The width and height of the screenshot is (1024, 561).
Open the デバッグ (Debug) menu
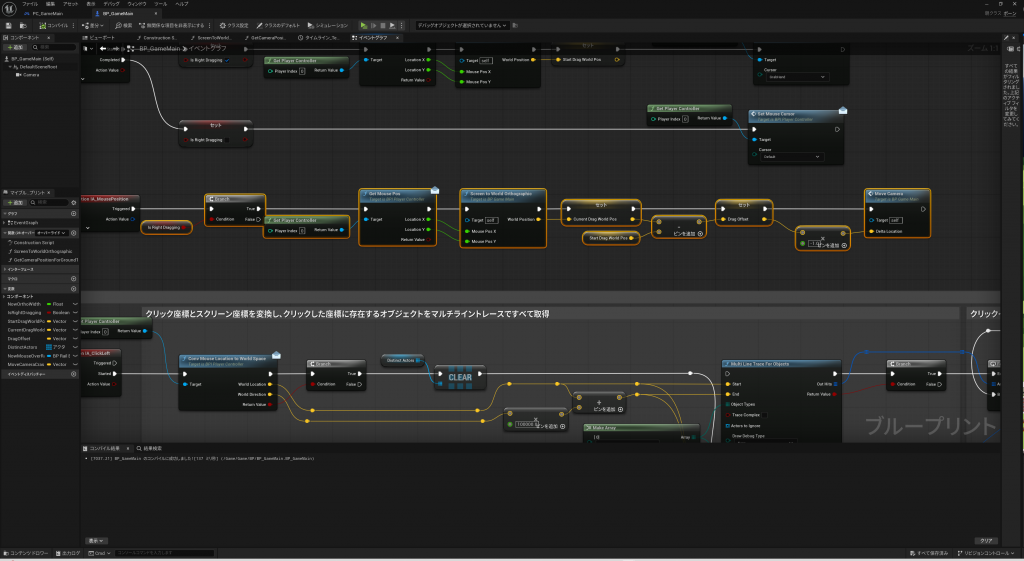click(112, 4)
